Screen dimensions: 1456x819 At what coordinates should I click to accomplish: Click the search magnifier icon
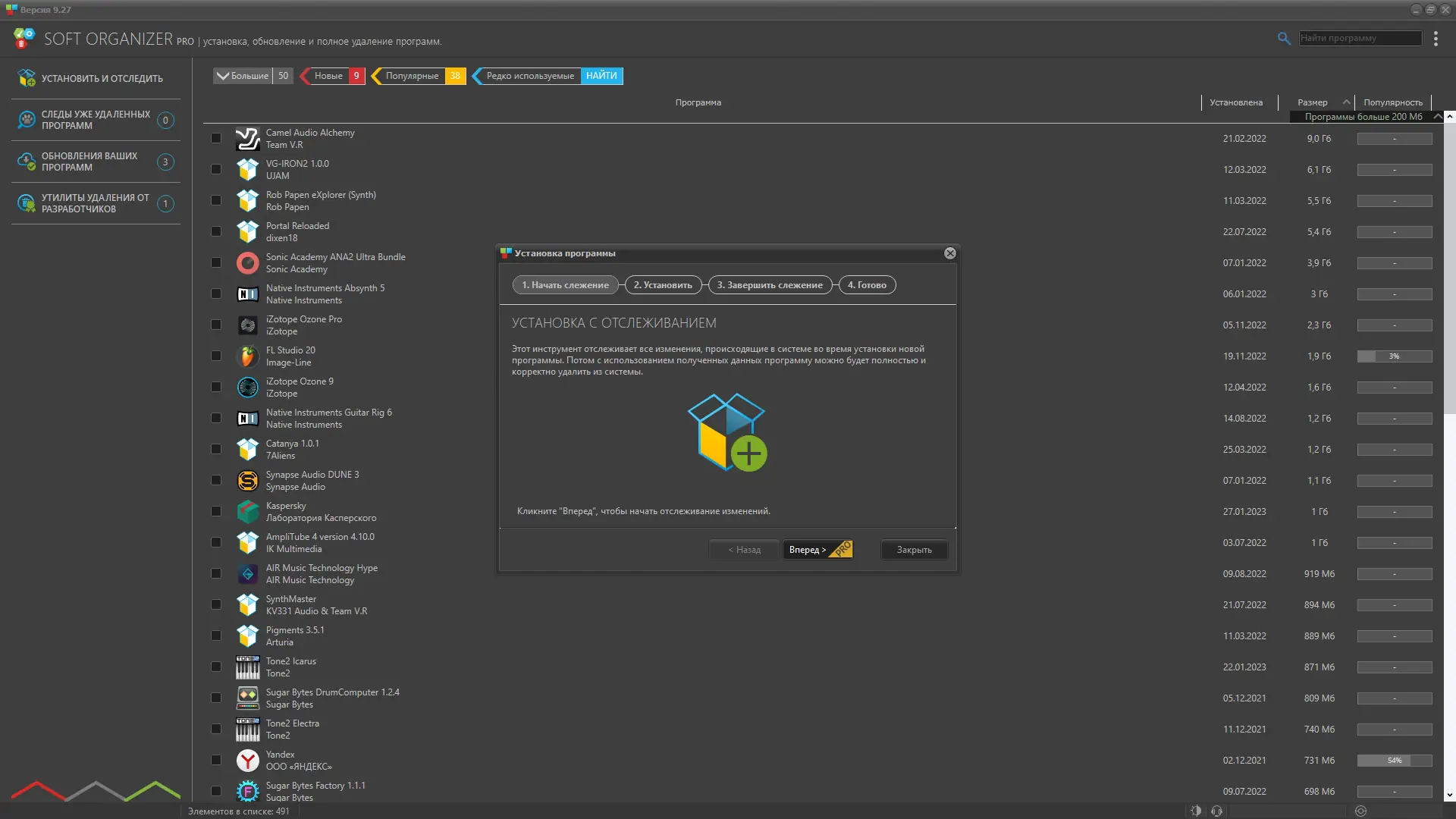coord(1284,38)
